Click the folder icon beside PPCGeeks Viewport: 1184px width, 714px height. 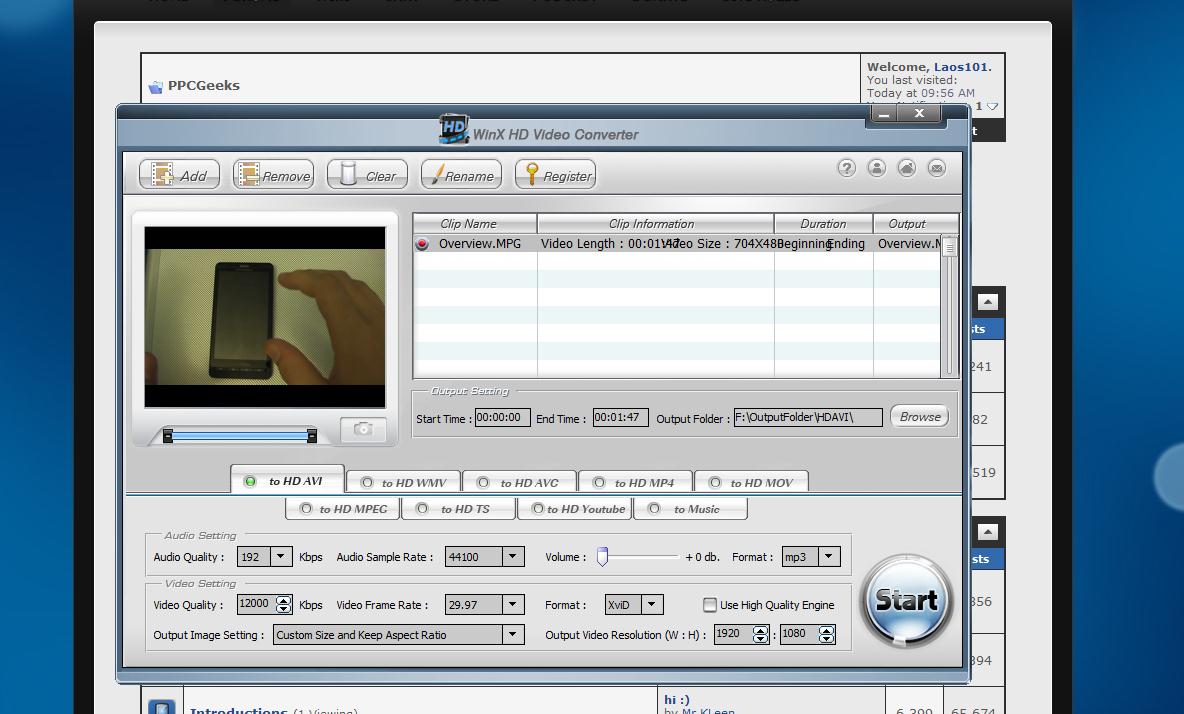tap(156, 87)
